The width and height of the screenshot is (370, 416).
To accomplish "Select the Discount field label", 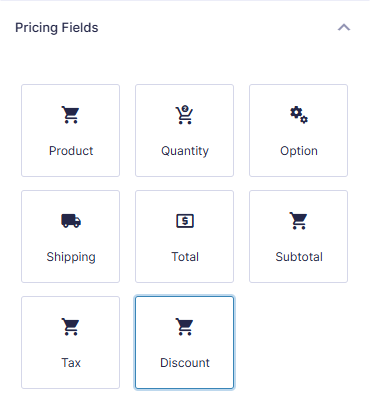I will click(x=185, y=363).
